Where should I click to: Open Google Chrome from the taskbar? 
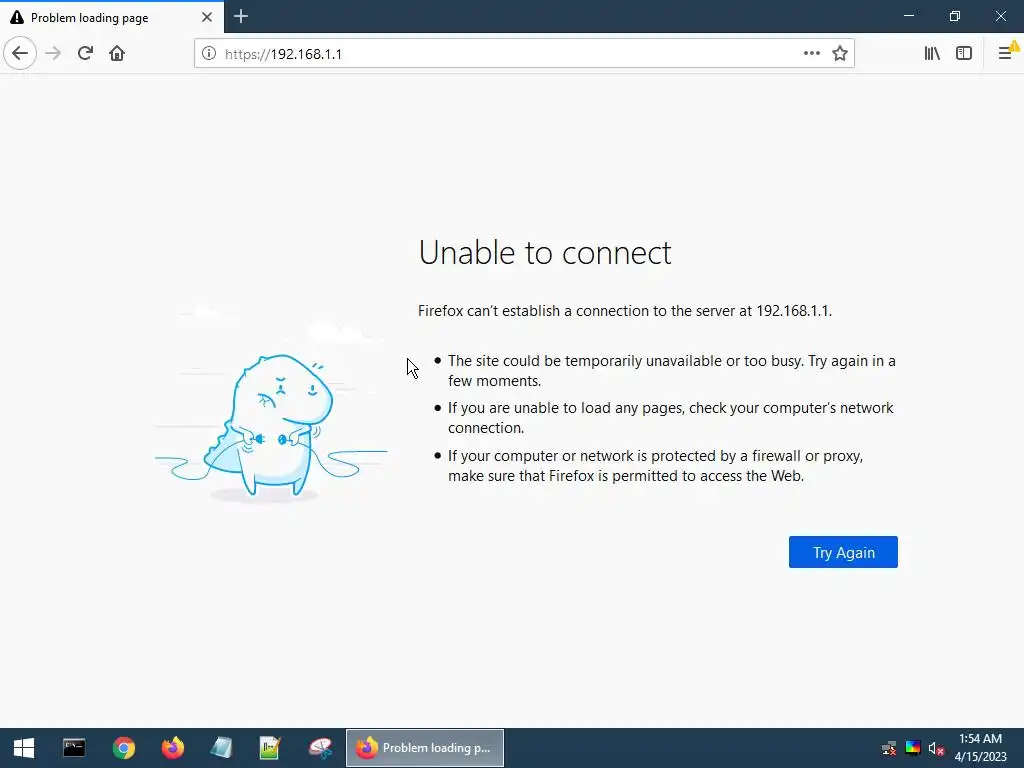pyautogui.click(x=123, y=748)
